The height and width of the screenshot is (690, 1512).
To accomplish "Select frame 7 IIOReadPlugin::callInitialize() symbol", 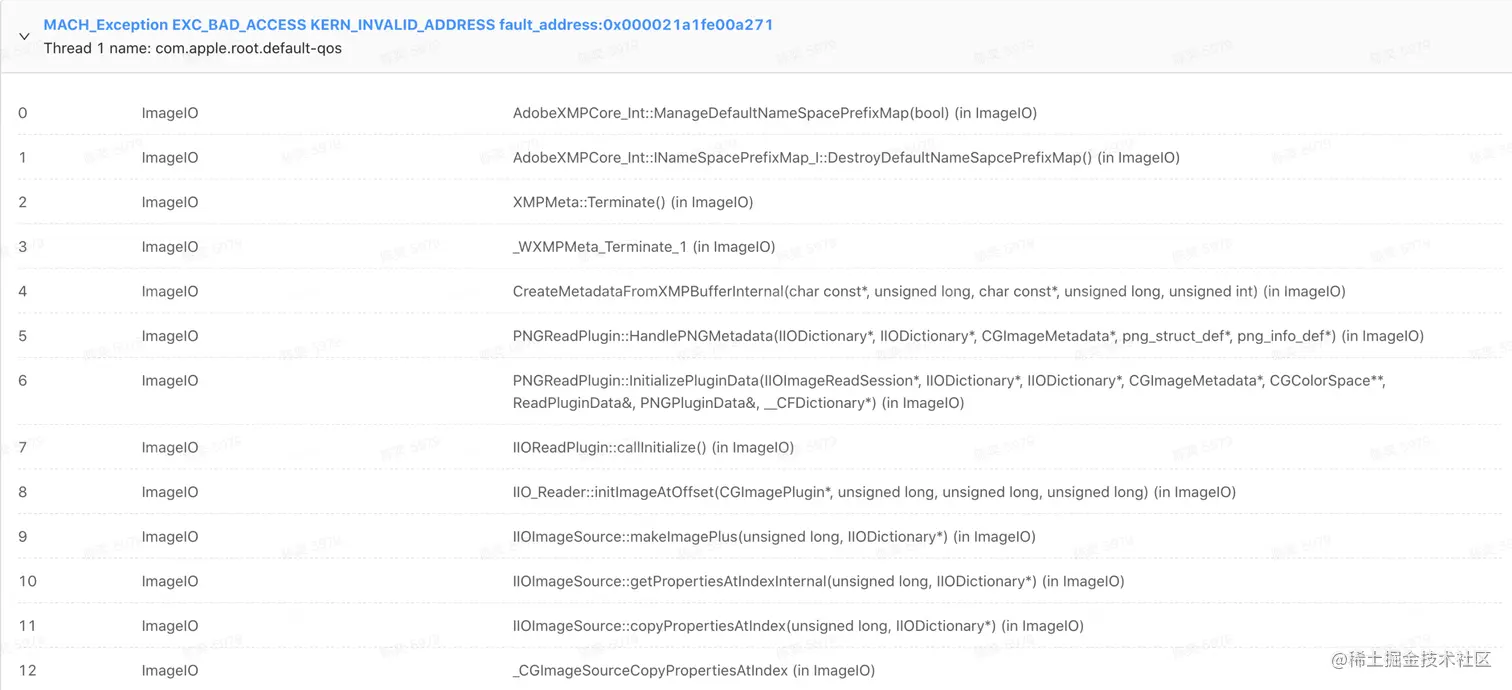I will tap(653, 447).
